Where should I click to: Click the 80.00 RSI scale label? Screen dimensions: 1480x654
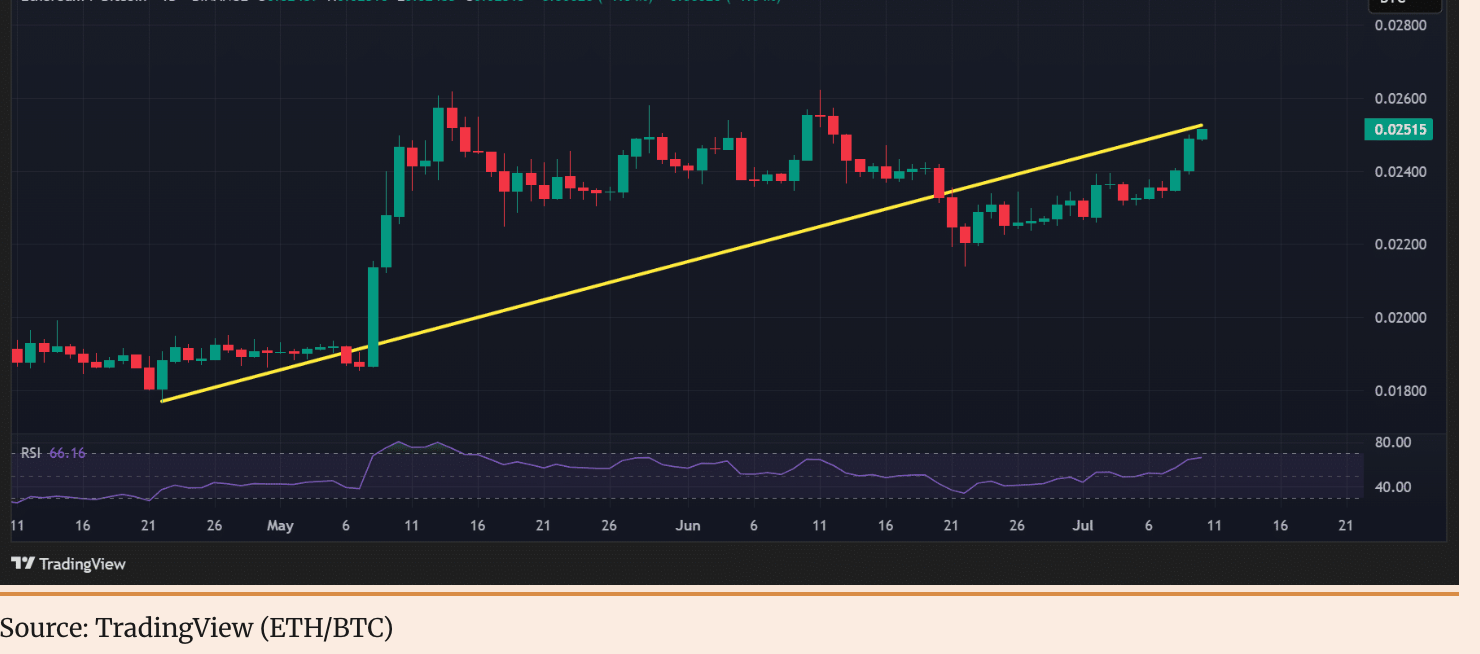click(1394, 442)
